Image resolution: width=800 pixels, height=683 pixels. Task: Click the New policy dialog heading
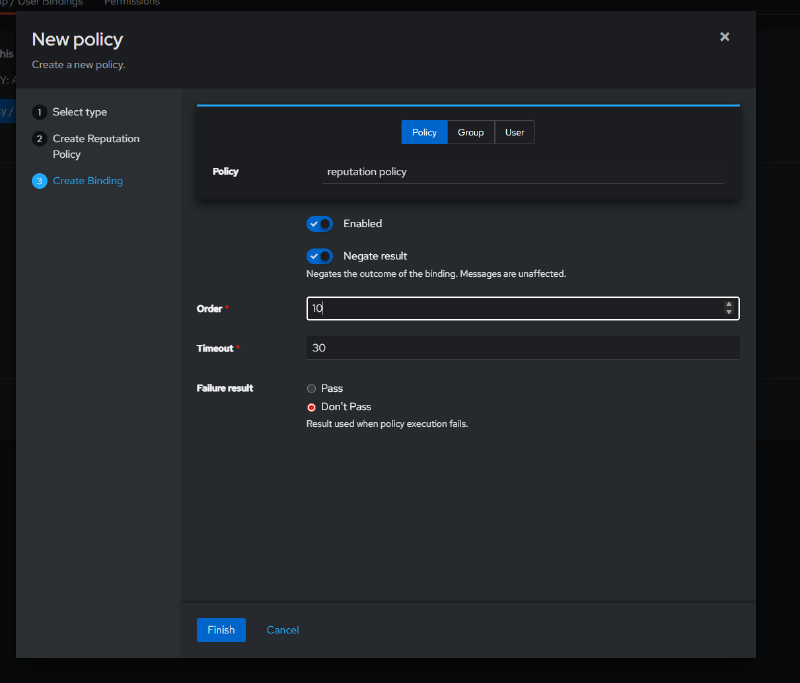click(x=78, y=40)
